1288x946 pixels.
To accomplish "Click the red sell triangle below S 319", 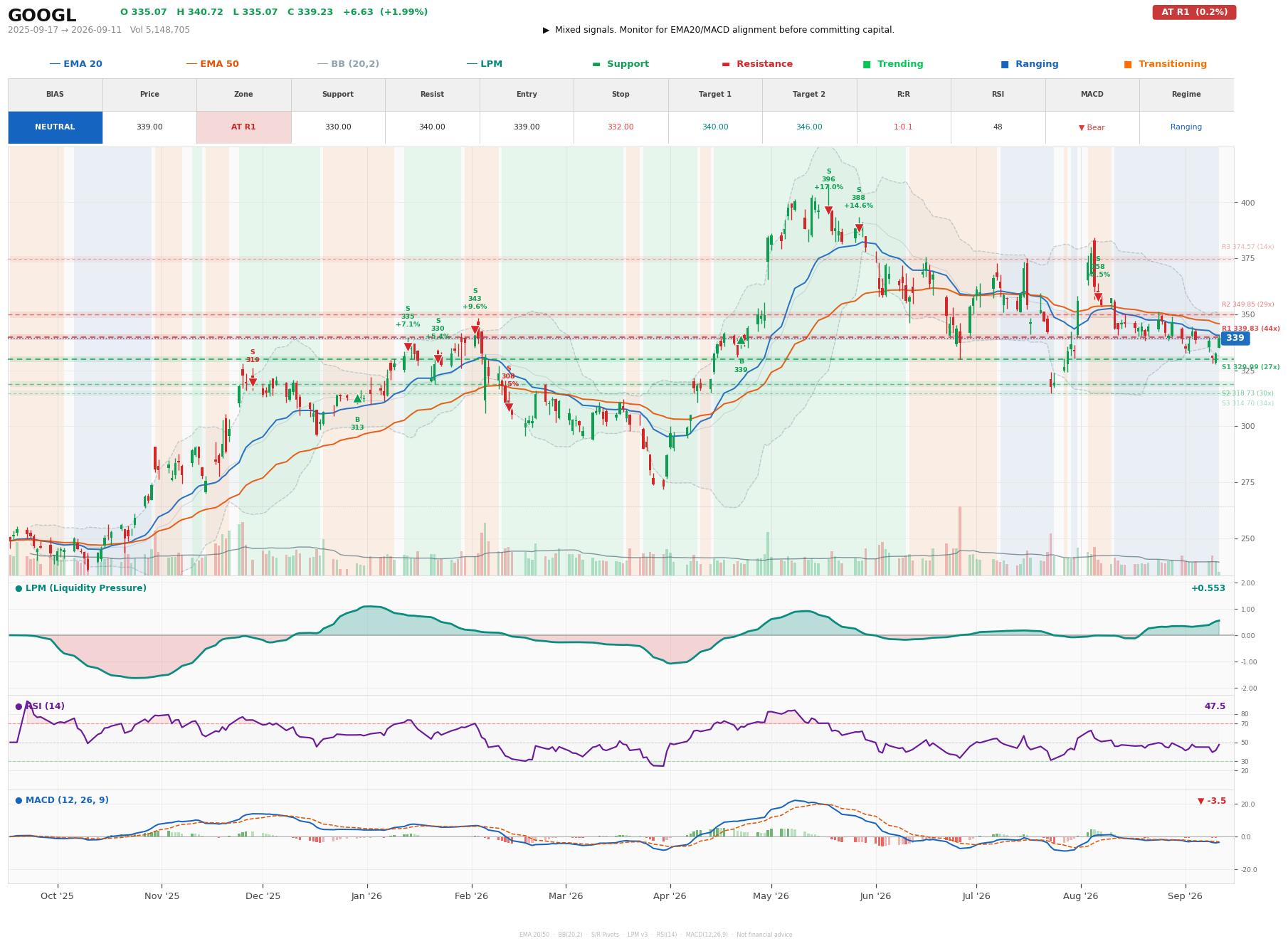I will point(252,382).
